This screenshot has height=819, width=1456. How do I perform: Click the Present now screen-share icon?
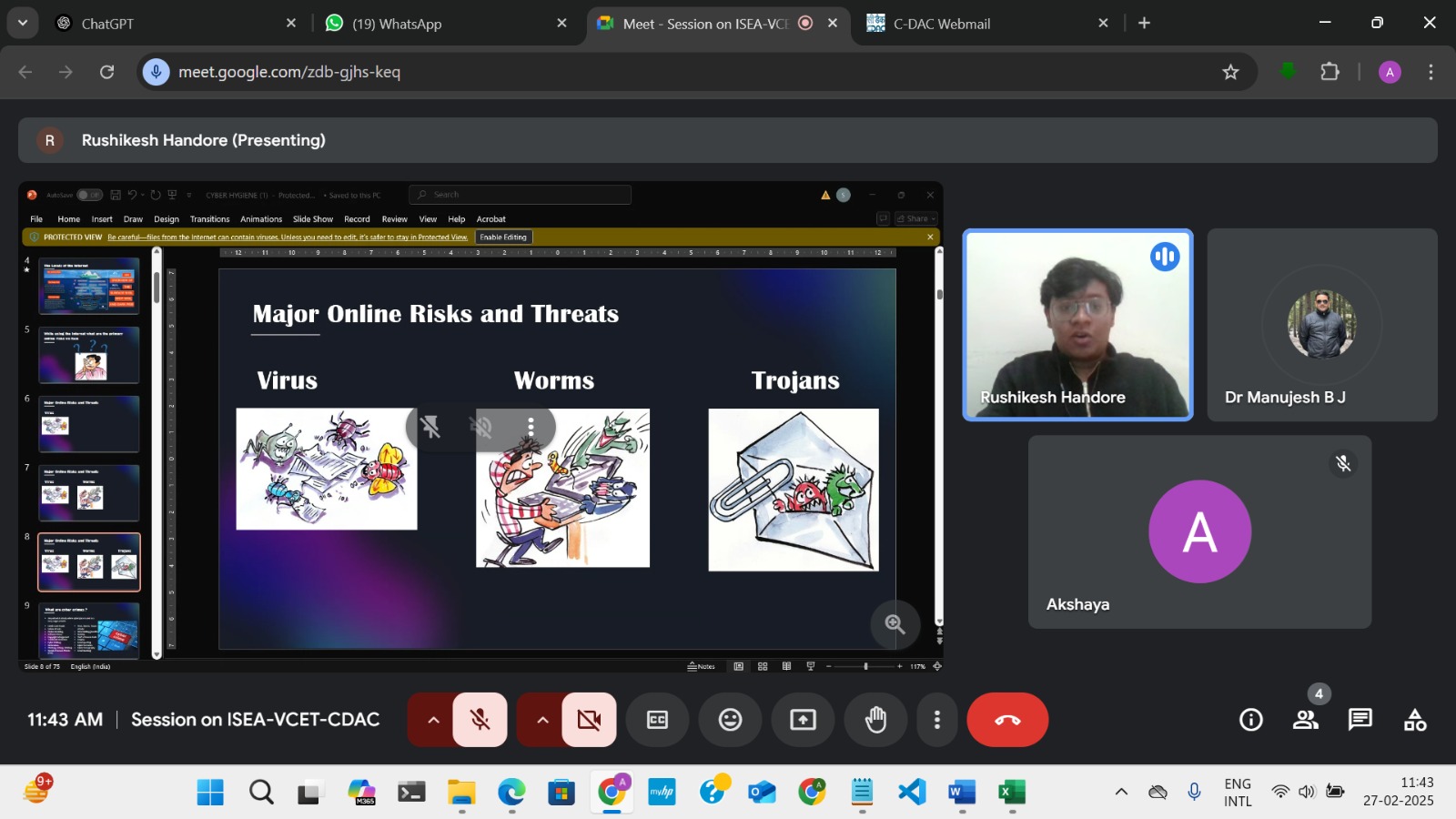click(803, 720)
